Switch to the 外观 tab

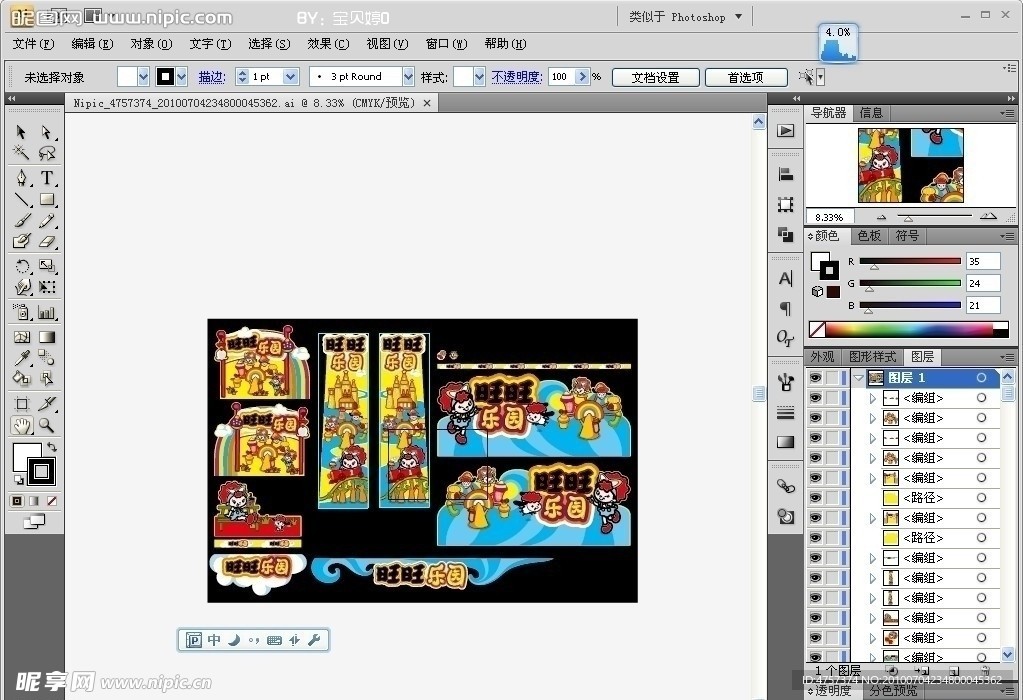(822, 356)
